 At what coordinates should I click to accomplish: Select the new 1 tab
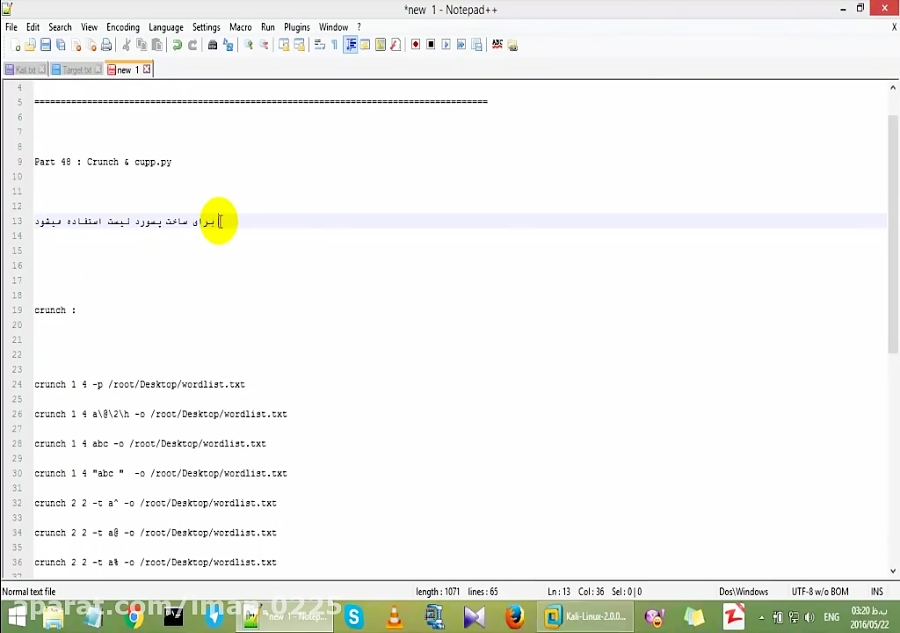pos(127,69)
